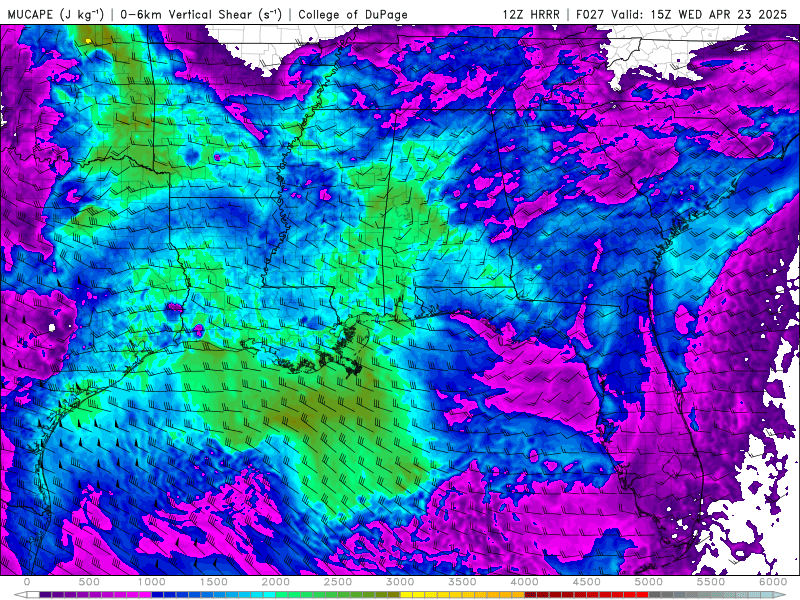Click the 6000 label on the color scale

(x=773, y=582)
